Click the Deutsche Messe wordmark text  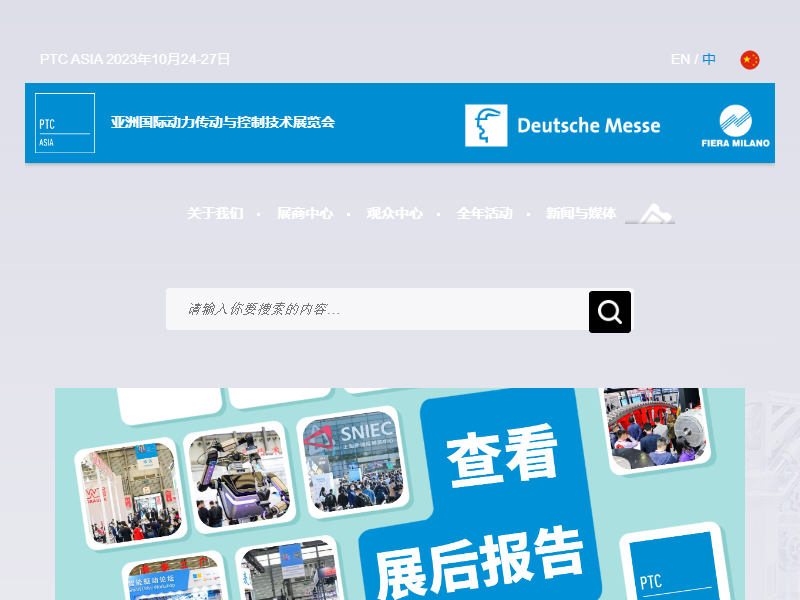pos(589,126)
